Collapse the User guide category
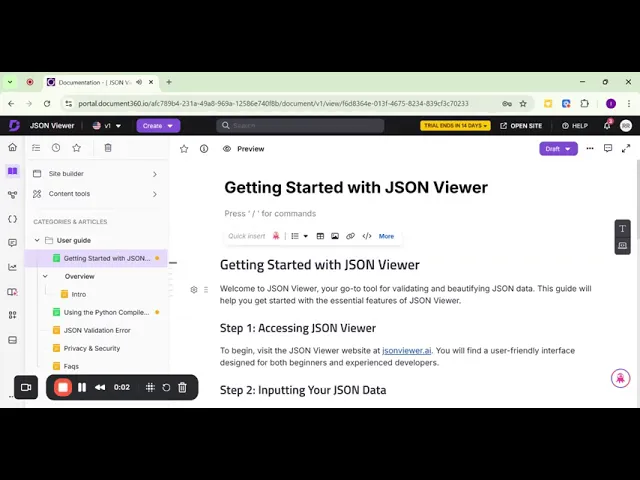The image size is (640, 480). [37, 240]
